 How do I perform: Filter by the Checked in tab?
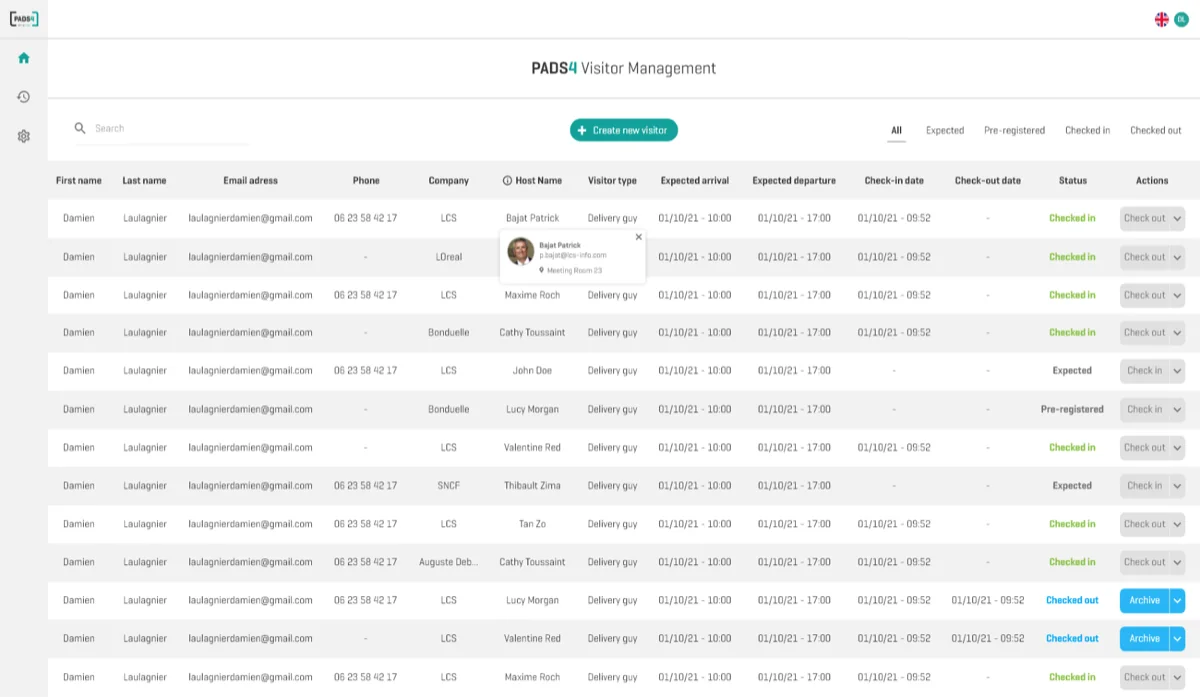[1087, 130]
